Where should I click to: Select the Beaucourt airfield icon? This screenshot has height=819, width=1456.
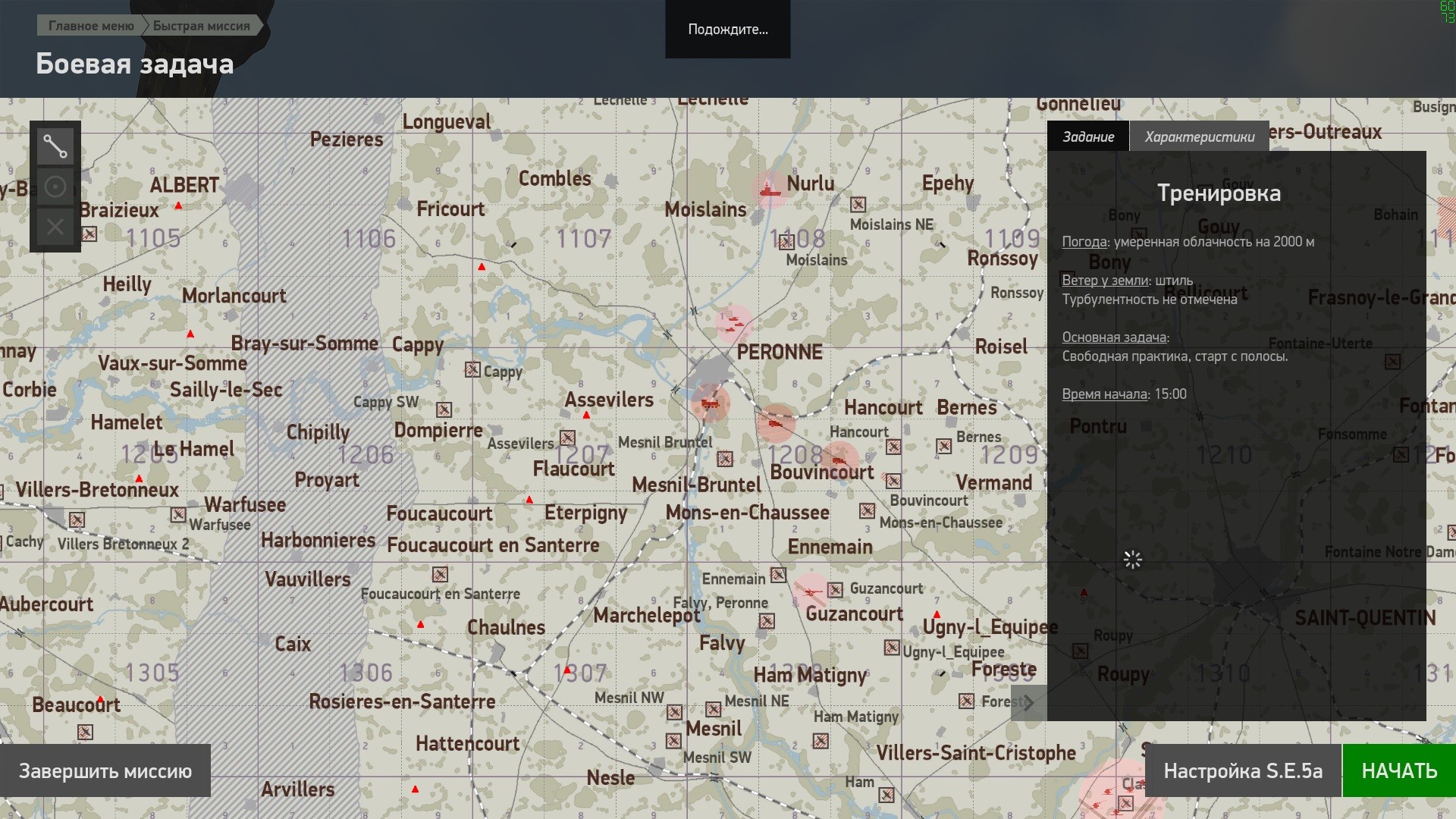pos(85,732)
